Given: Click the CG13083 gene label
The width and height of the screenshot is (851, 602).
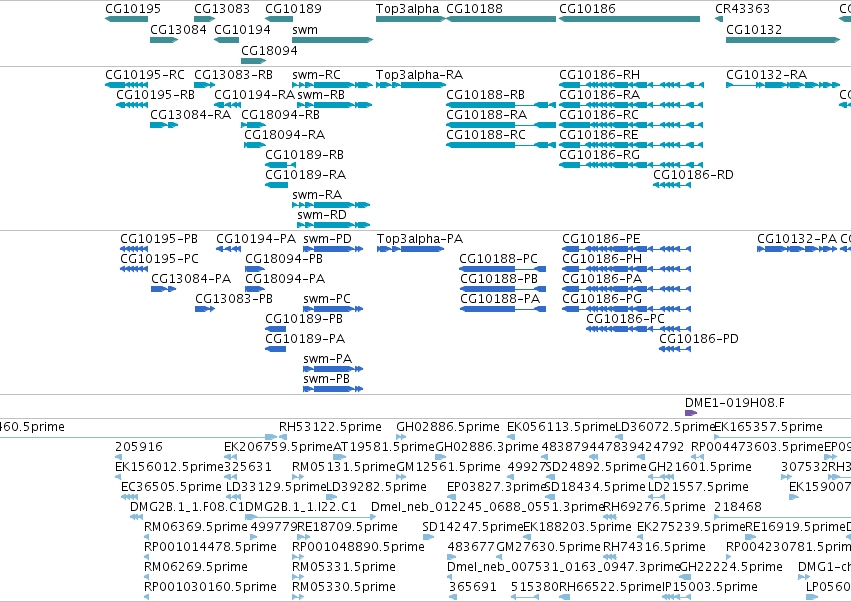Looking at the screenshot, I should click(222, 9).
